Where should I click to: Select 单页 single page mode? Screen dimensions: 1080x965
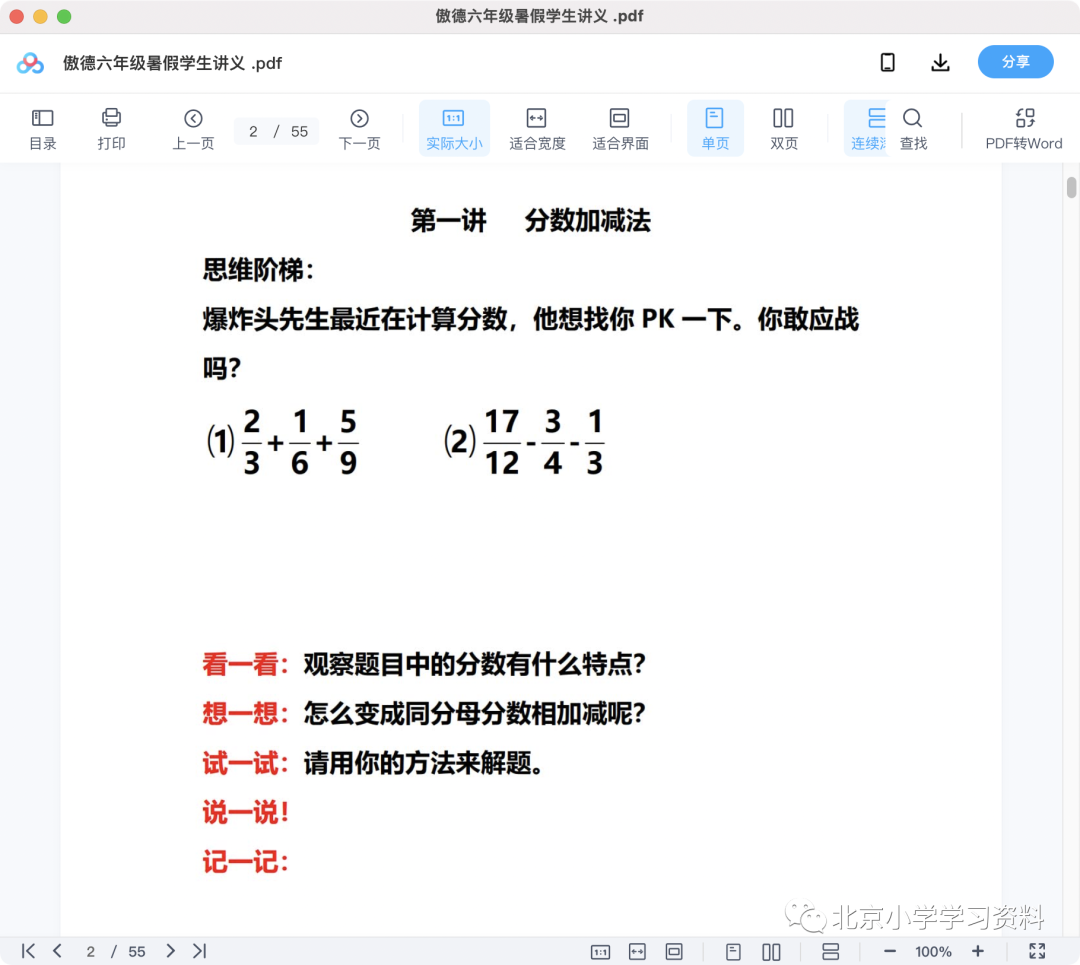(715, 129)
